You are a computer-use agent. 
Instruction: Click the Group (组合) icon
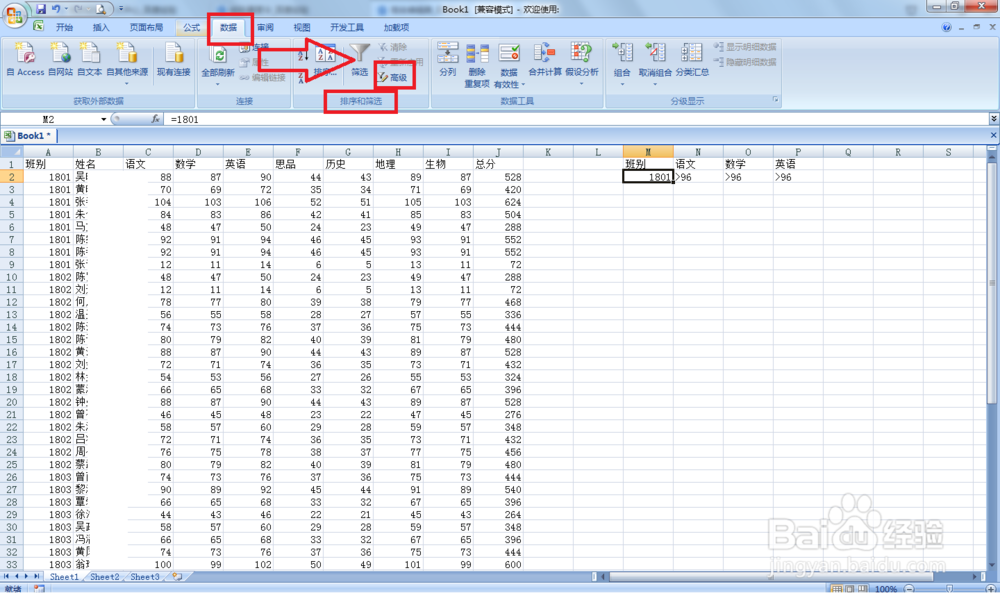pyautogui.click(x=622, y=54)
